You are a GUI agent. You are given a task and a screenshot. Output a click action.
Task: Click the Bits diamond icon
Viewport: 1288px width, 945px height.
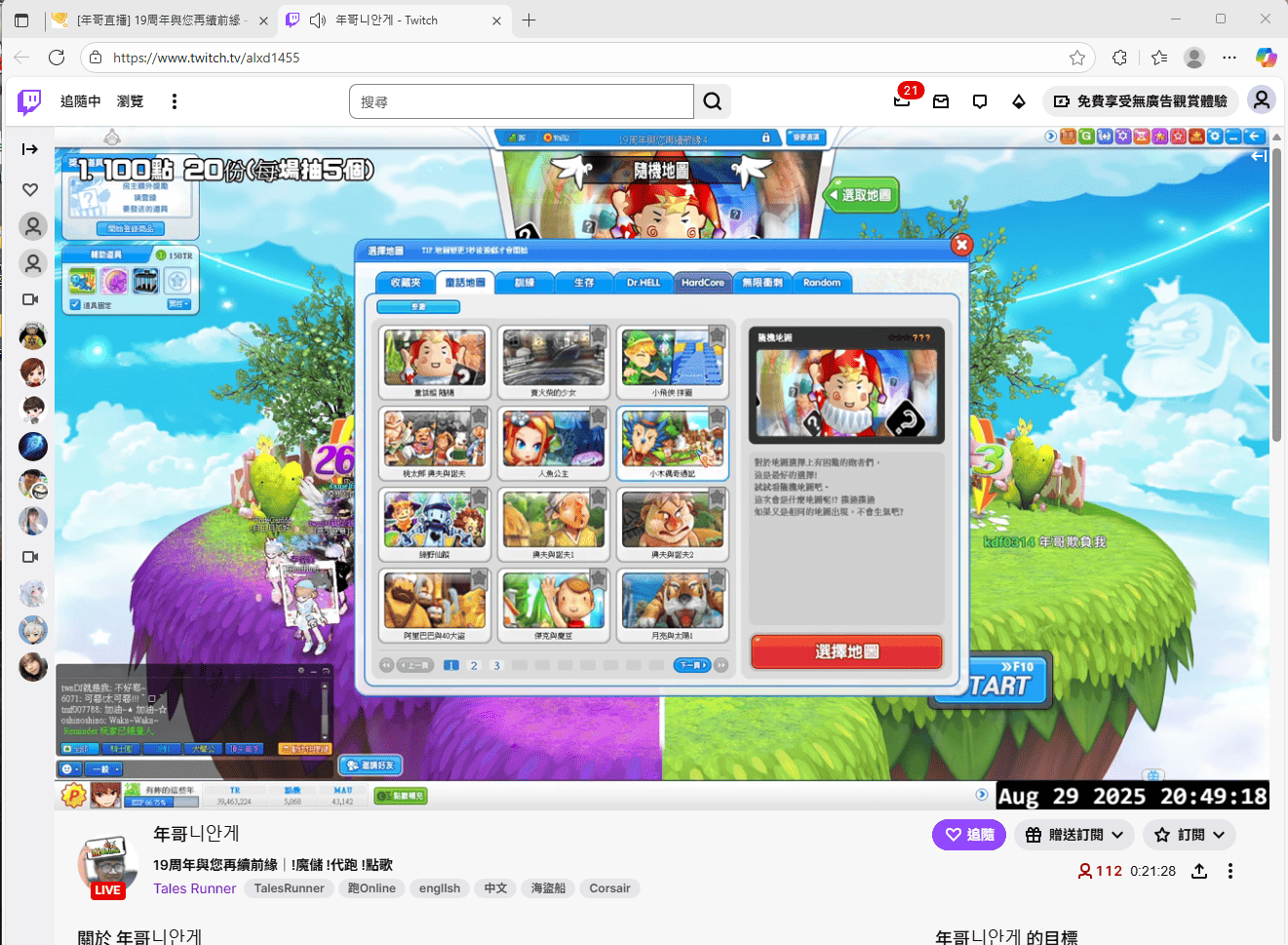tap(1019, 101)
